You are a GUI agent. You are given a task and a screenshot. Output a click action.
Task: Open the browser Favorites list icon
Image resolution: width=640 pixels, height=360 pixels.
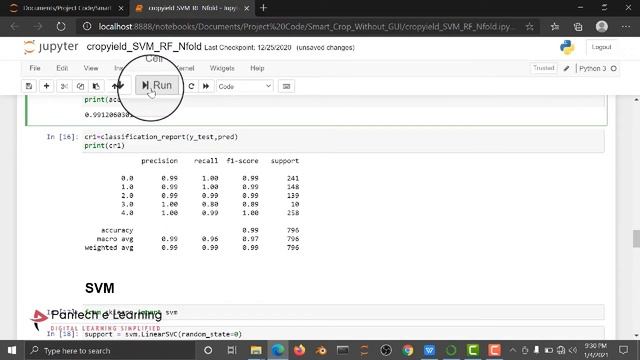555,27
